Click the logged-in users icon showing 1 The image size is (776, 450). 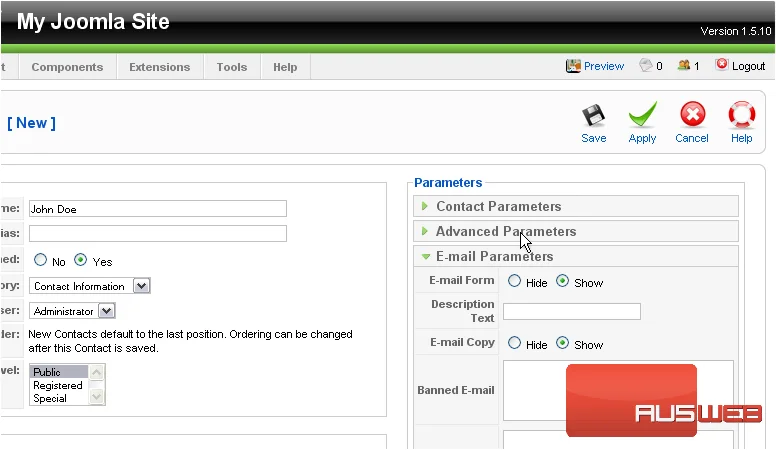click(684, 65)
